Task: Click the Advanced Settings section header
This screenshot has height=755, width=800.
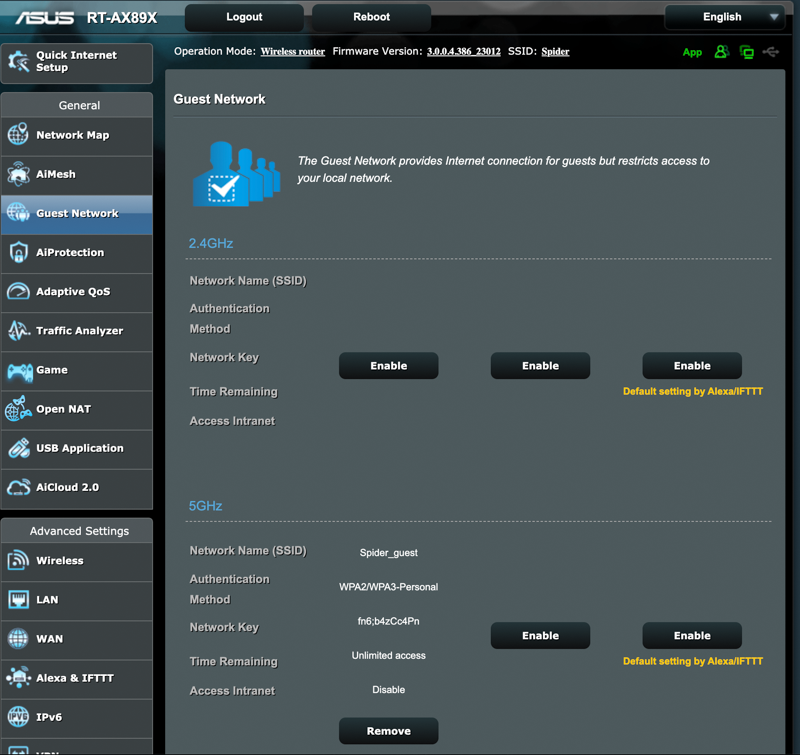Action: click(x=79, y=531)
